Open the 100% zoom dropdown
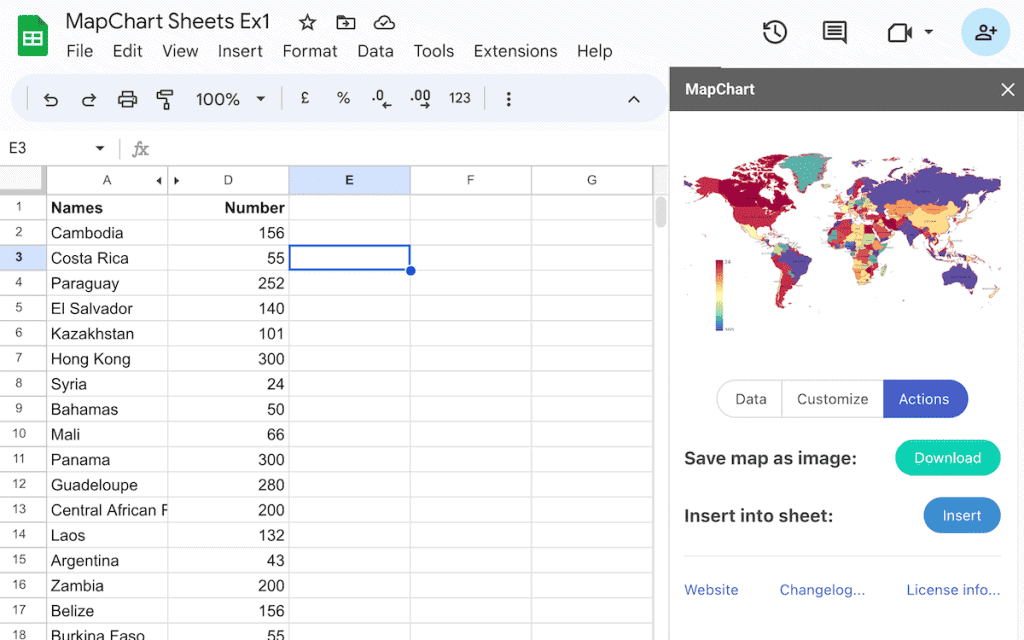Viewport: 1024px width, 640px height. pos(231,99)
